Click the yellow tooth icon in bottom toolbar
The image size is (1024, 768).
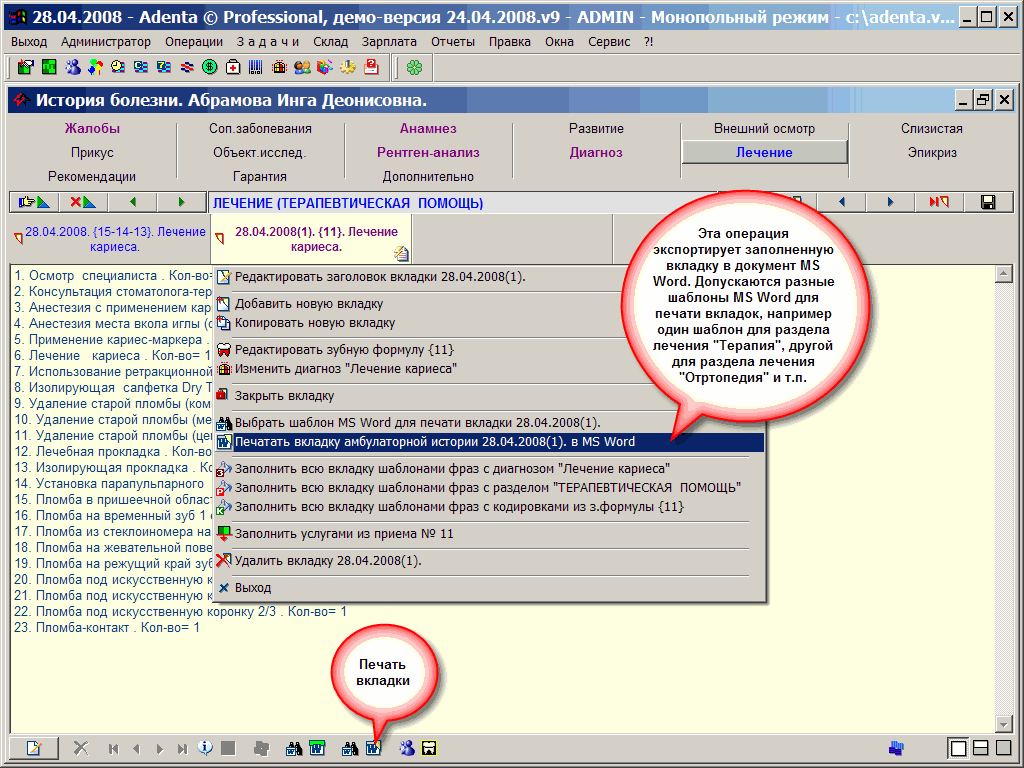click(430, 748)
